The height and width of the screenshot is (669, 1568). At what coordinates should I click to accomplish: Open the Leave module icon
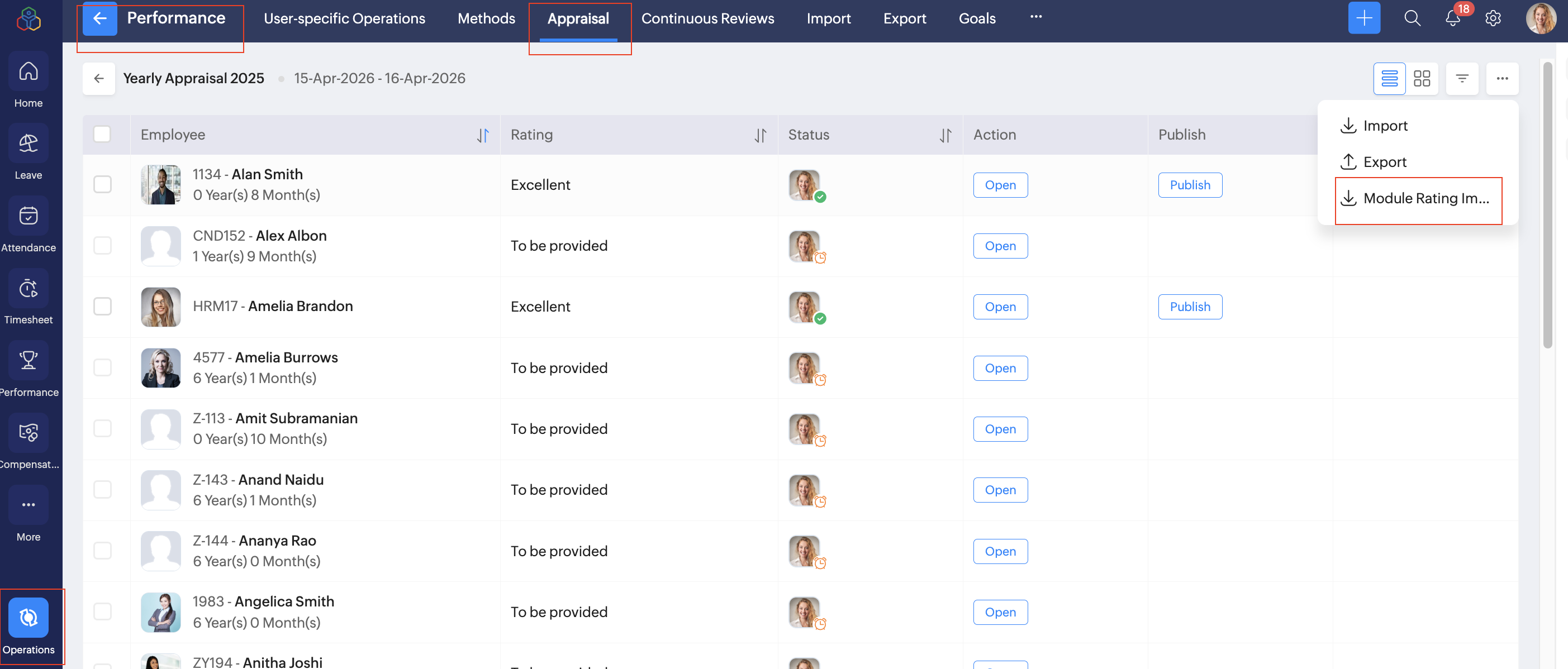click(x=28, y=144)
